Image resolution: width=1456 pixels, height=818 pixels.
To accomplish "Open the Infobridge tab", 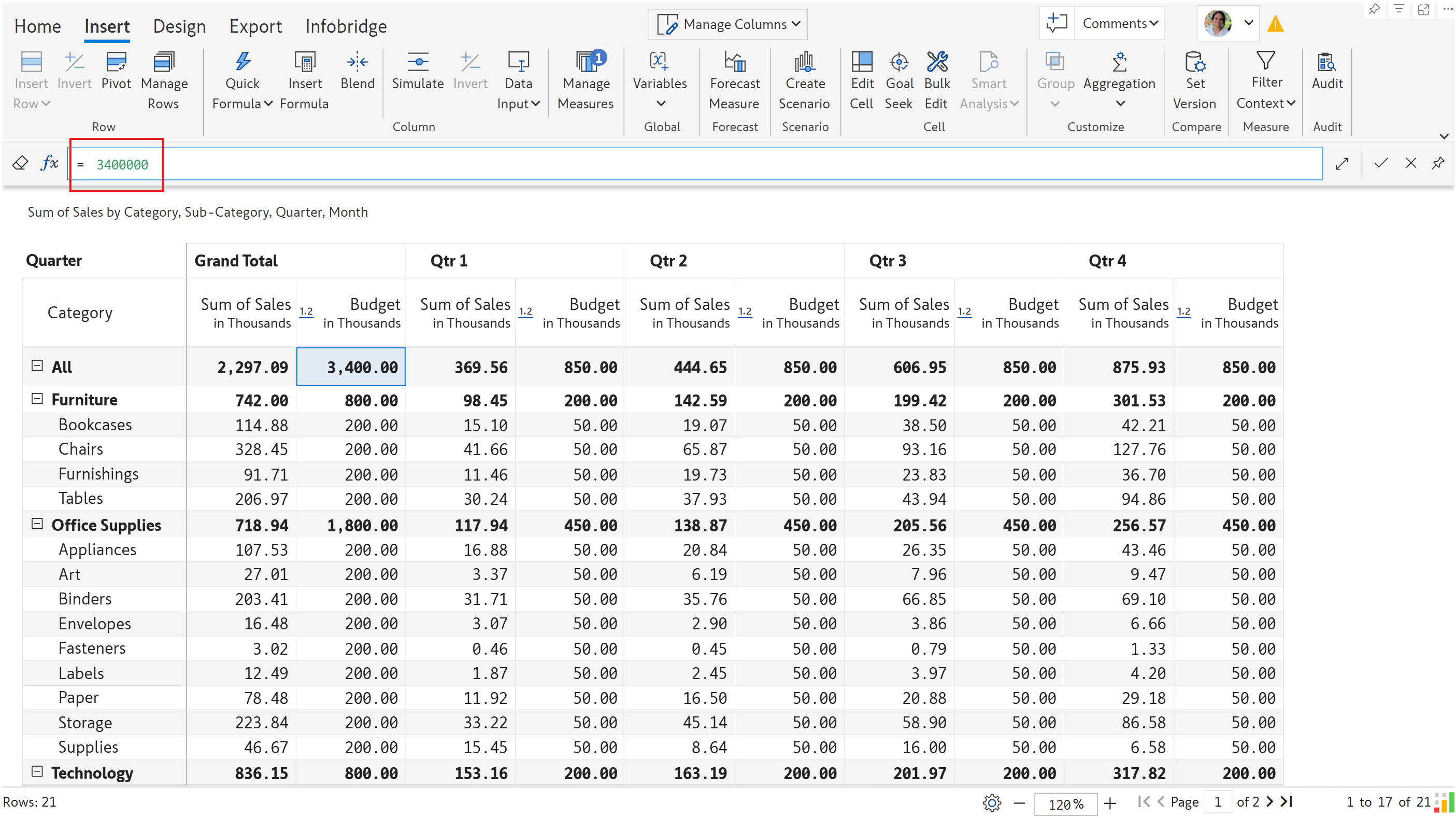I will 346,26.
